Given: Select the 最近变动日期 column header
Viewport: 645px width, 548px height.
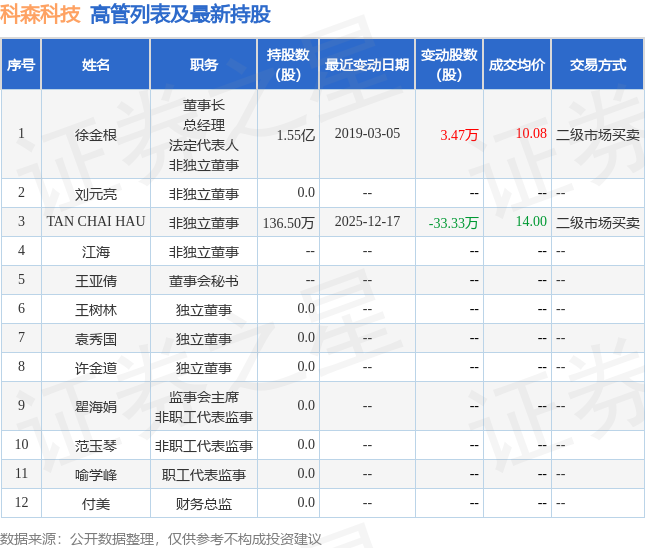Looking at the screenshot, I should point(367,65).
